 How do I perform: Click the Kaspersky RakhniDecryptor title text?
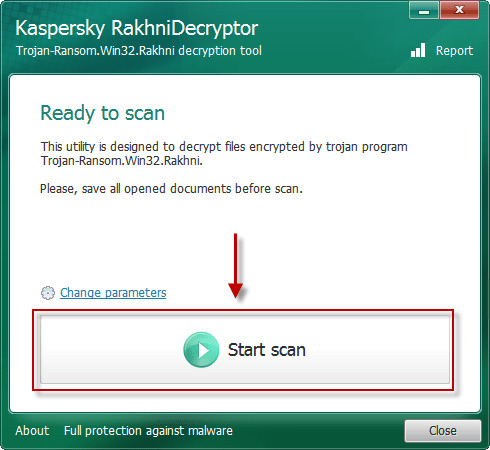coord(137,28)
